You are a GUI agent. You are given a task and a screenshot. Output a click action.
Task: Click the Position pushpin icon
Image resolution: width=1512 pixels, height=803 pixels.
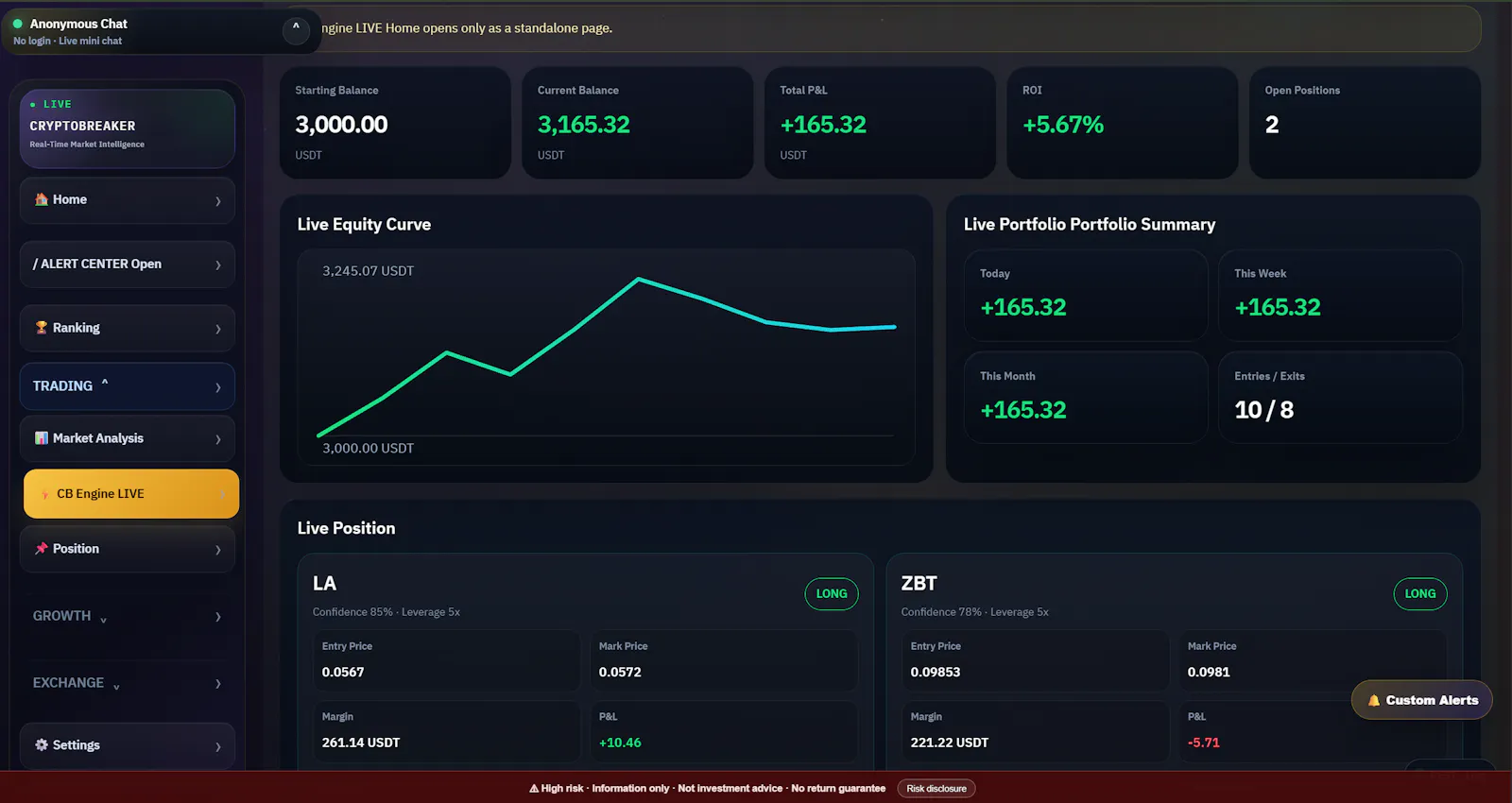point(42,549)
